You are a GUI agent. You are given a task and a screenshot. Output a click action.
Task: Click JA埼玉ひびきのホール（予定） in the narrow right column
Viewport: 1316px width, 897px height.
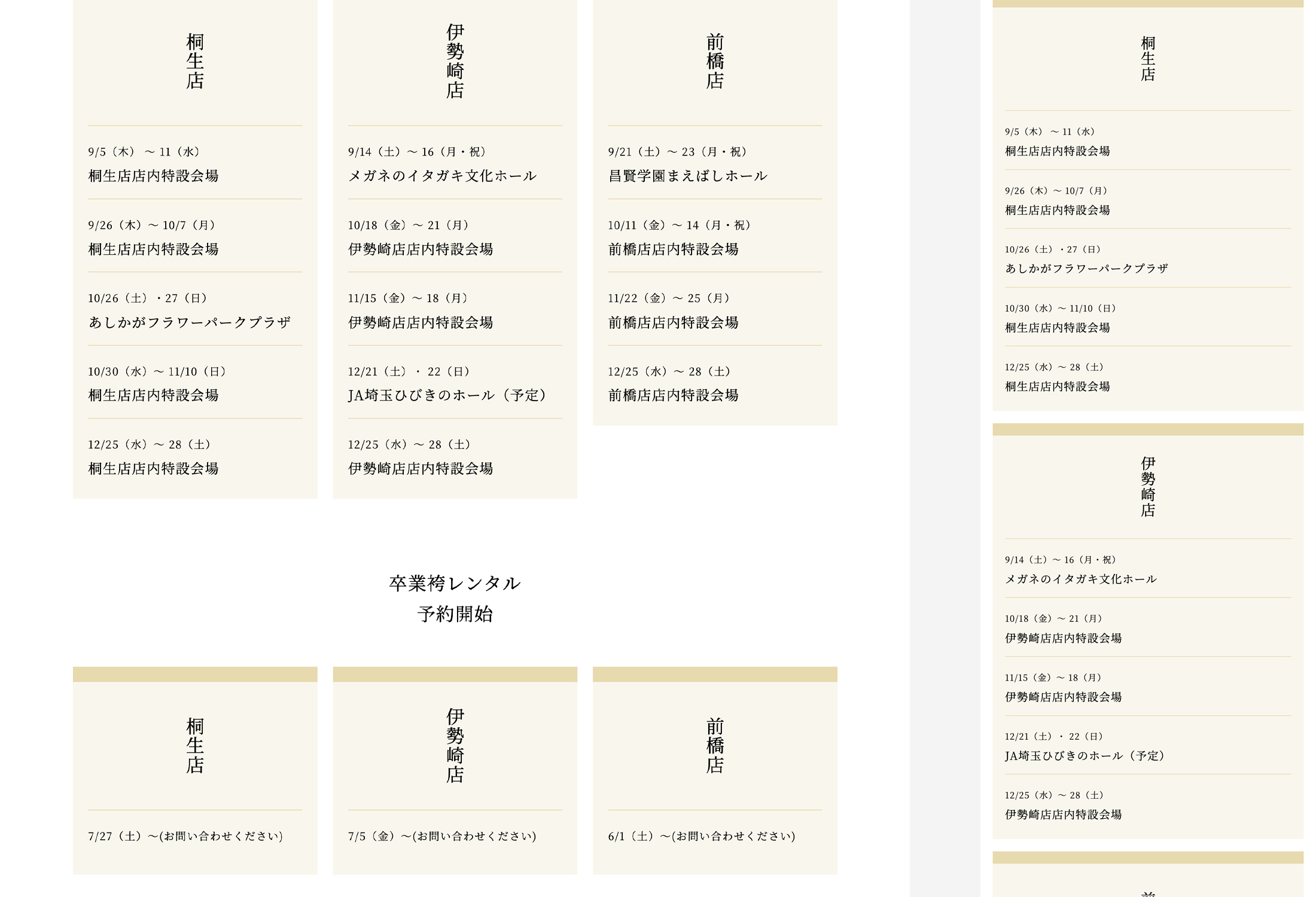1085,756
